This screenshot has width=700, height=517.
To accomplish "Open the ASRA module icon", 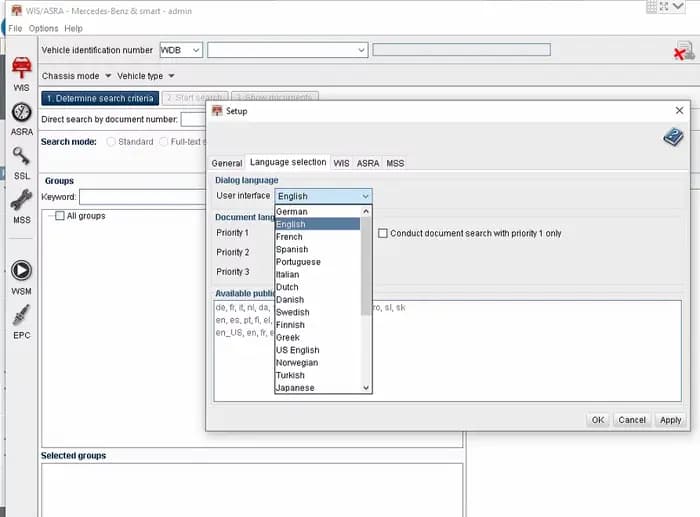I will tap(21, 112).
